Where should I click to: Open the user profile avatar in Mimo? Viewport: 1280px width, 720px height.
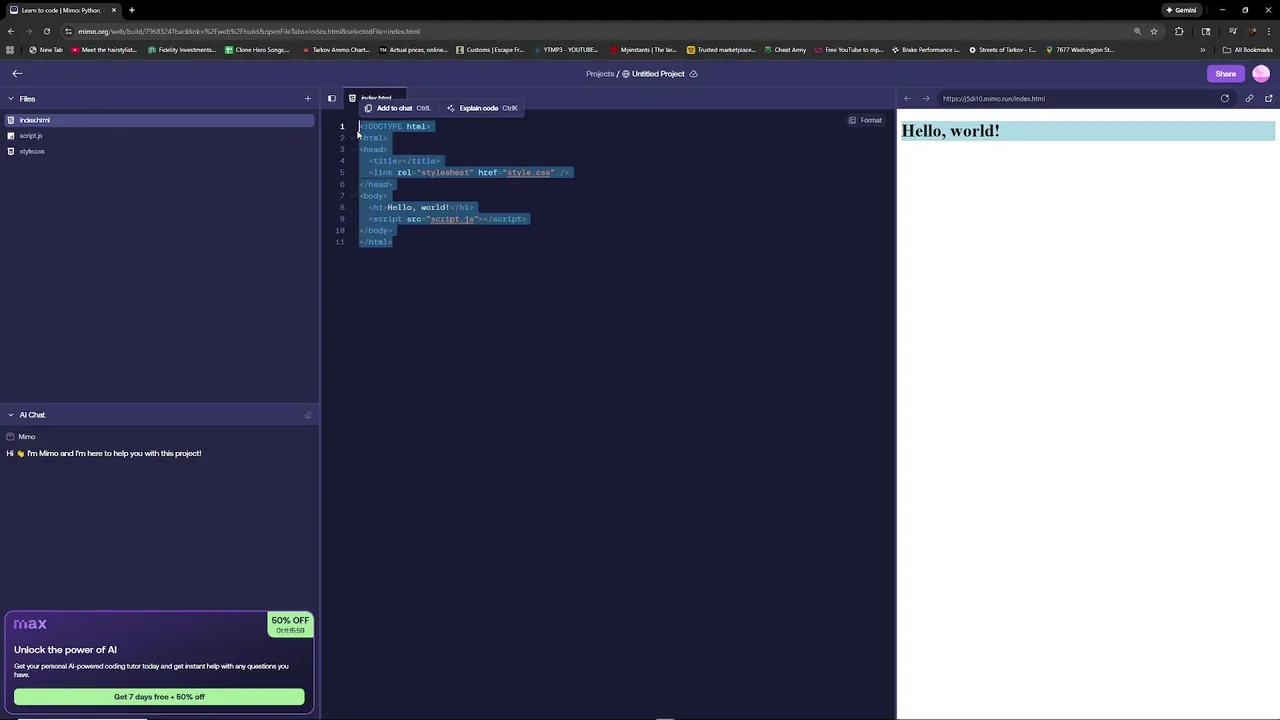[1261, 73]
